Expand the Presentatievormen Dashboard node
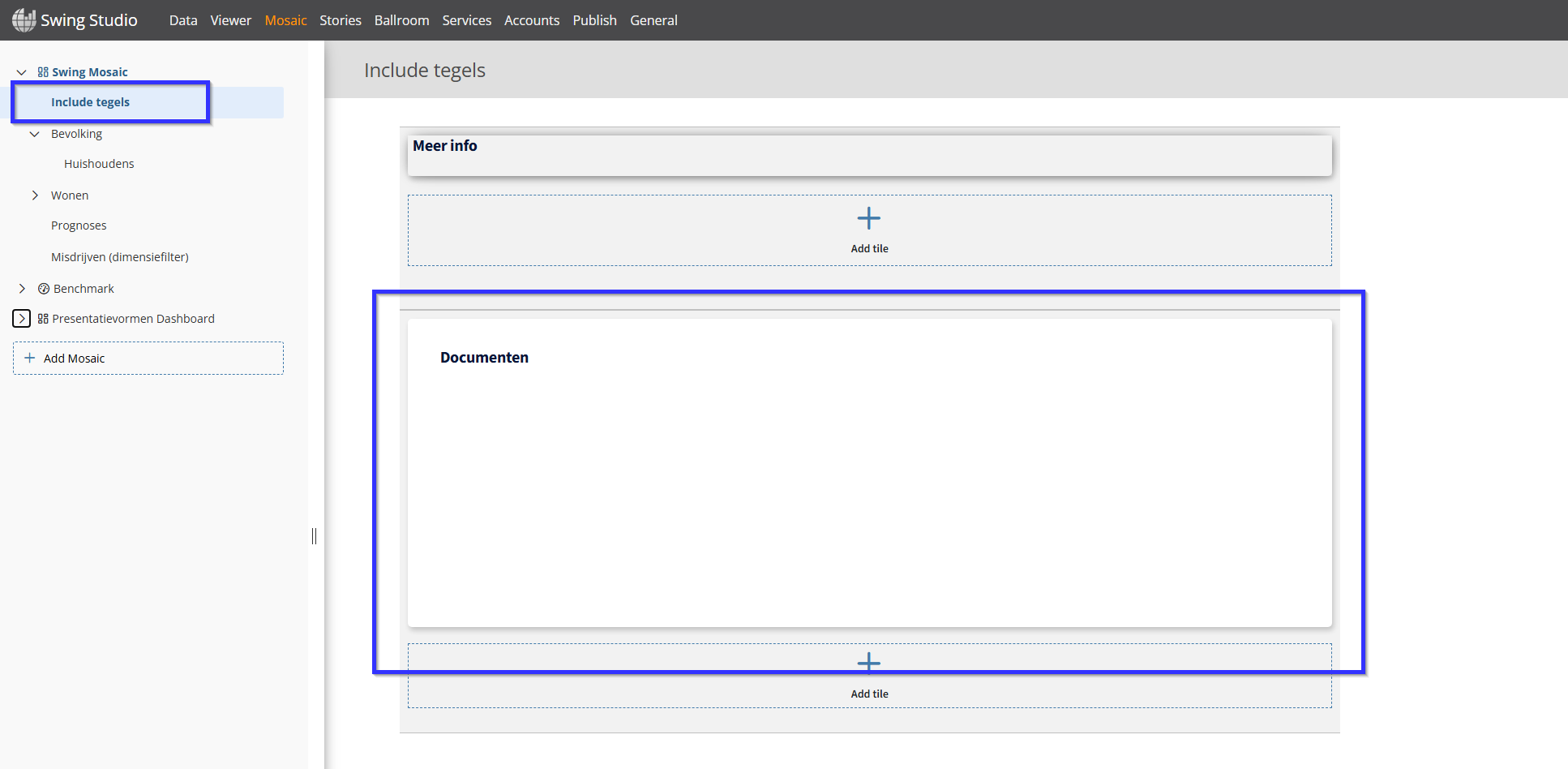 pyautogui.click(x=22, y=319)
